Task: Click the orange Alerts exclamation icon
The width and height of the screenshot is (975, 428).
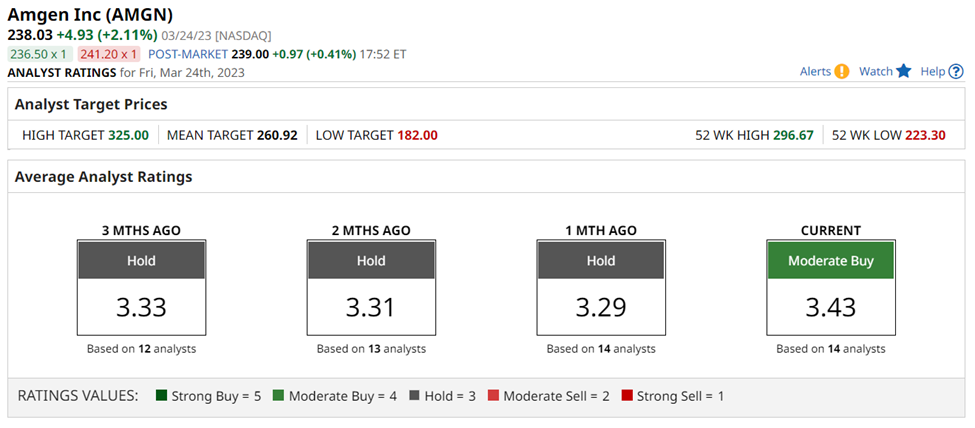Action: [x=842, y=72]
